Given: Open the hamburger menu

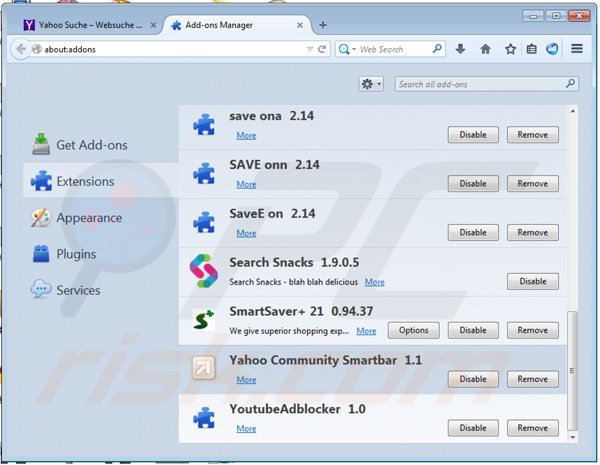Looking at the screenshot, I should (577, 49).
